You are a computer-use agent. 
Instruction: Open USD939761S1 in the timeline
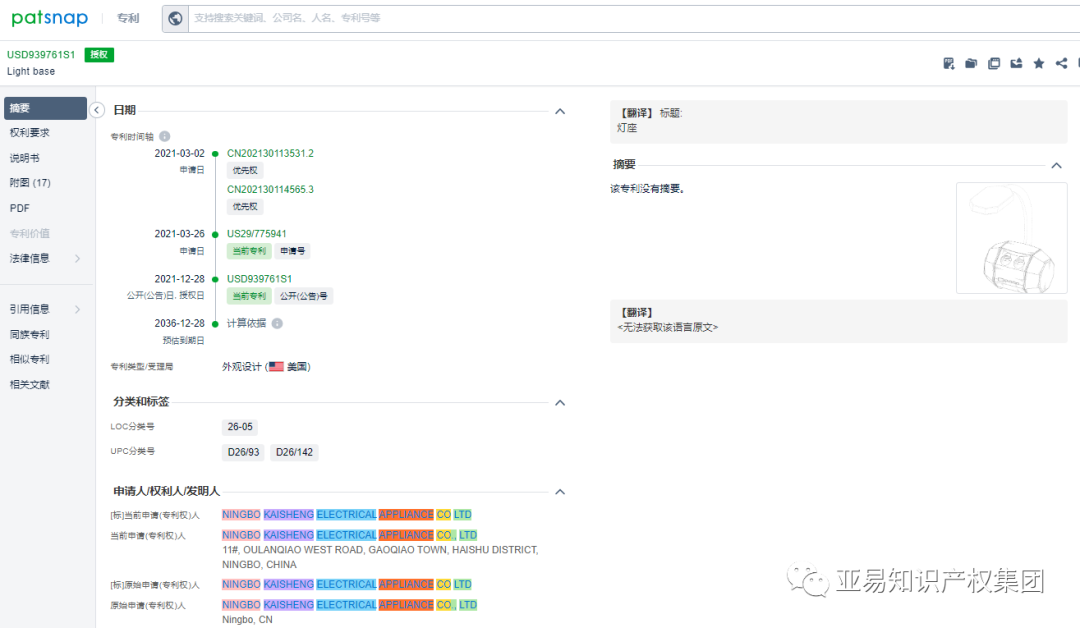point(259,279)
